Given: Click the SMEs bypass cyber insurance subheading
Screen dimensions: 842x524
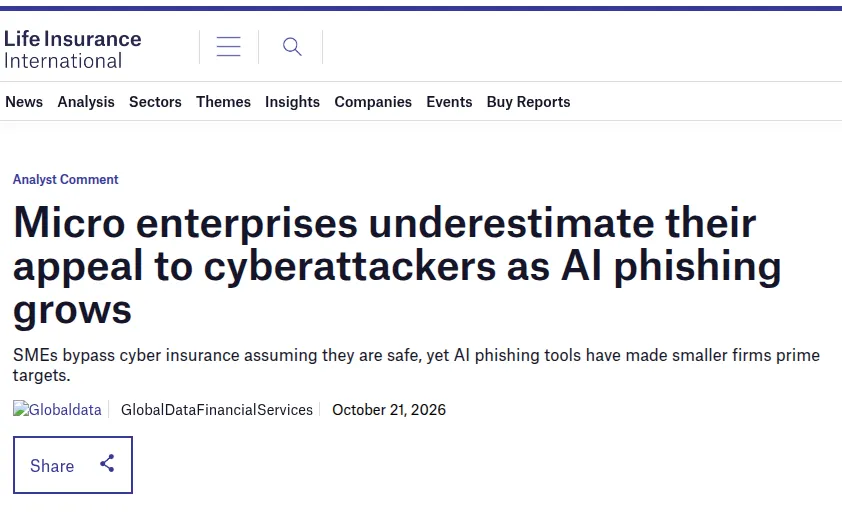Looking at the screenshot, I should pos(416,365).
